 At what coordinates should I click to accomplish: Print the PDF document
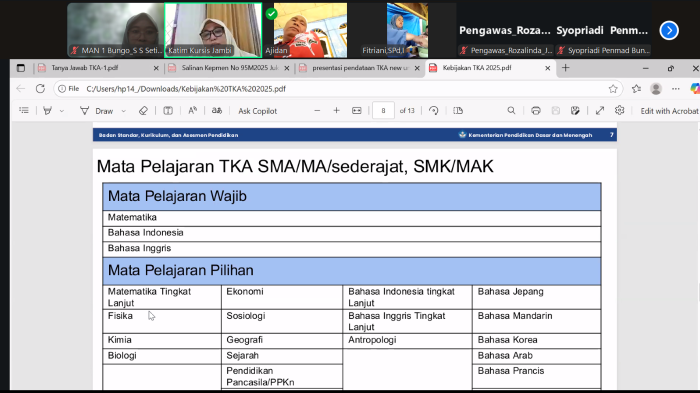pos(536,110)
